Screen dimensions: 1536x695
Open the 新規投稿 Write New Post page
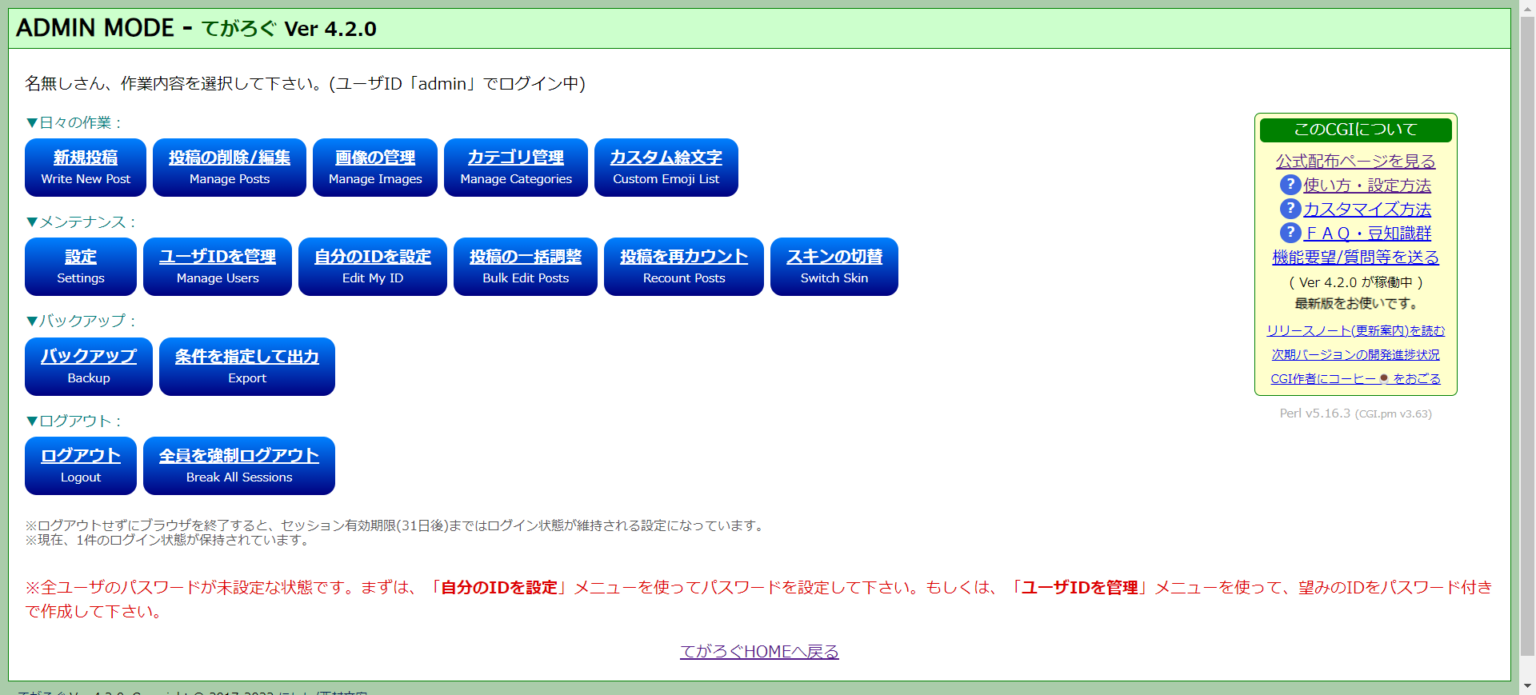[85, 167]
